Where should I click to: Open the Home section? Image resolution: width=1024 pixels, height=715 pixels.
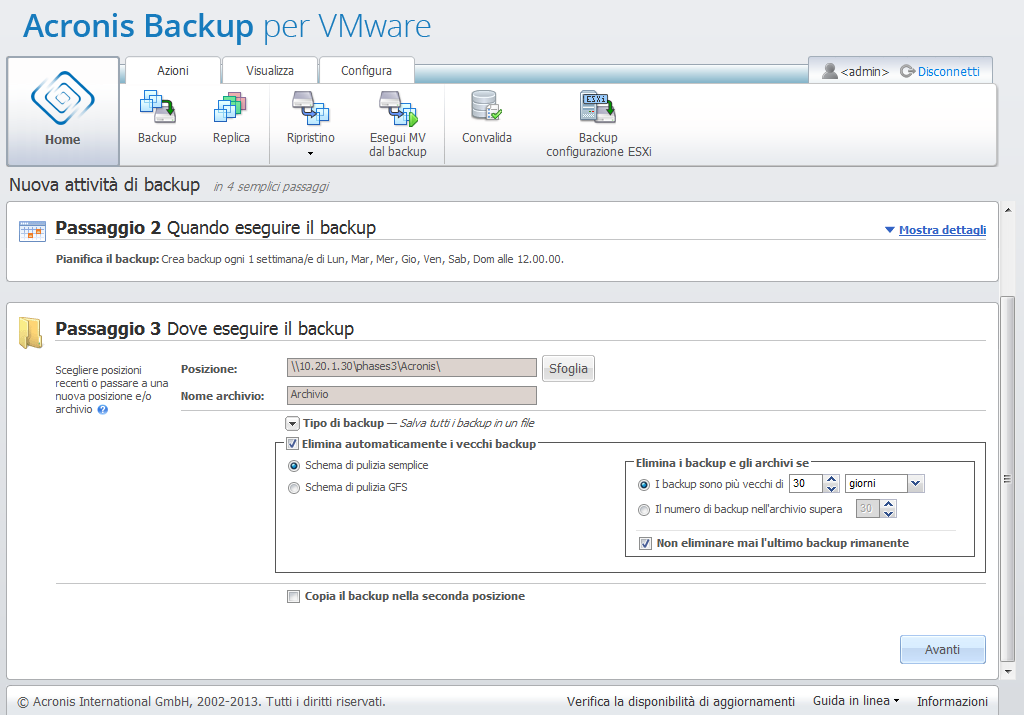[x=63, y=111]
